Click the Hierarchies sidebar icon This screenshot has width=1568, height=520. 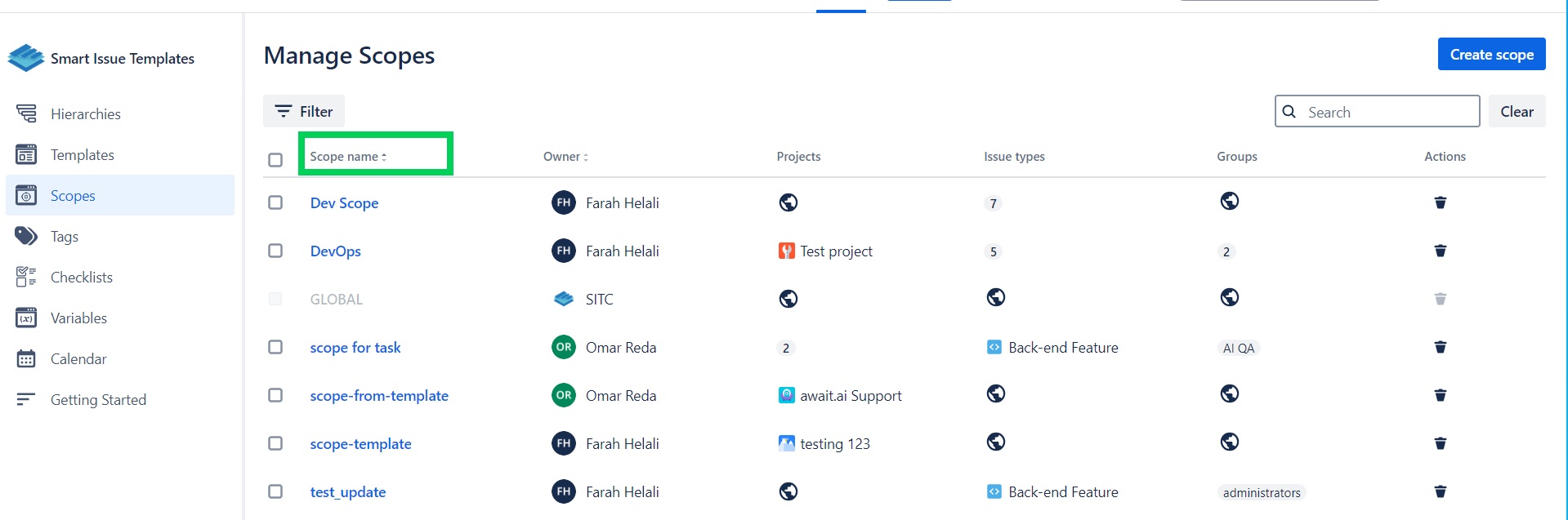pyautogui.click(x=26, y=113)
